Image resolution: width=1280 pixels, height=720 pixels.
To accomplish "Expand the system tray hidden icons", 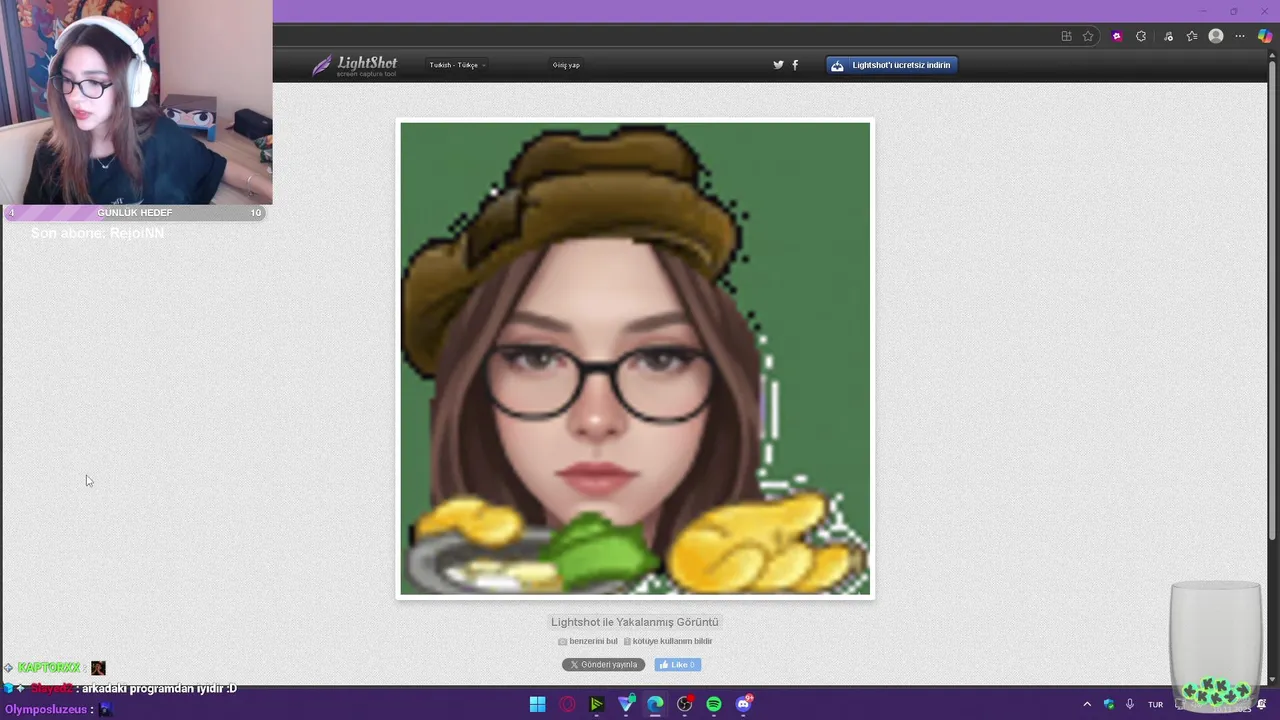I will (1087, 704).
